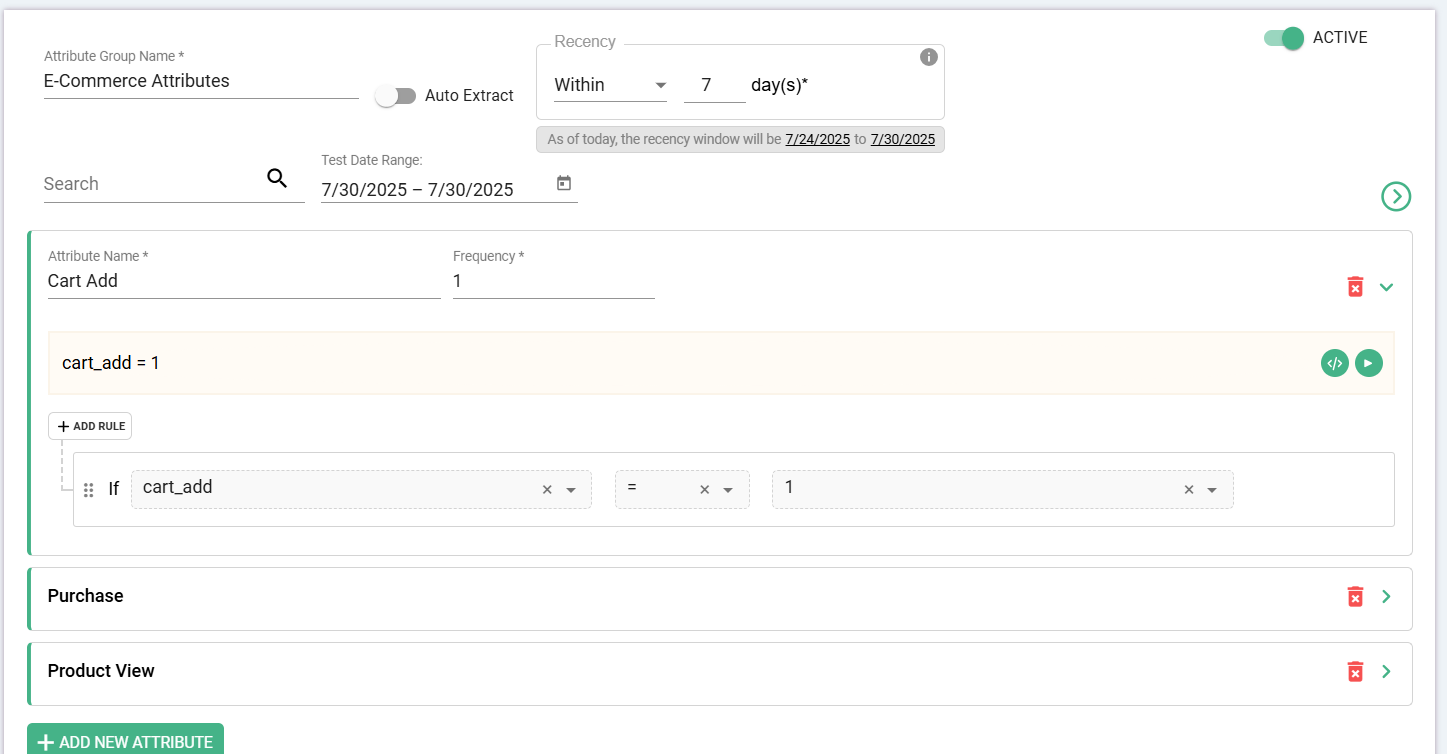
Task: Click the Attribute Group Name field
Action: coord(200,82)
